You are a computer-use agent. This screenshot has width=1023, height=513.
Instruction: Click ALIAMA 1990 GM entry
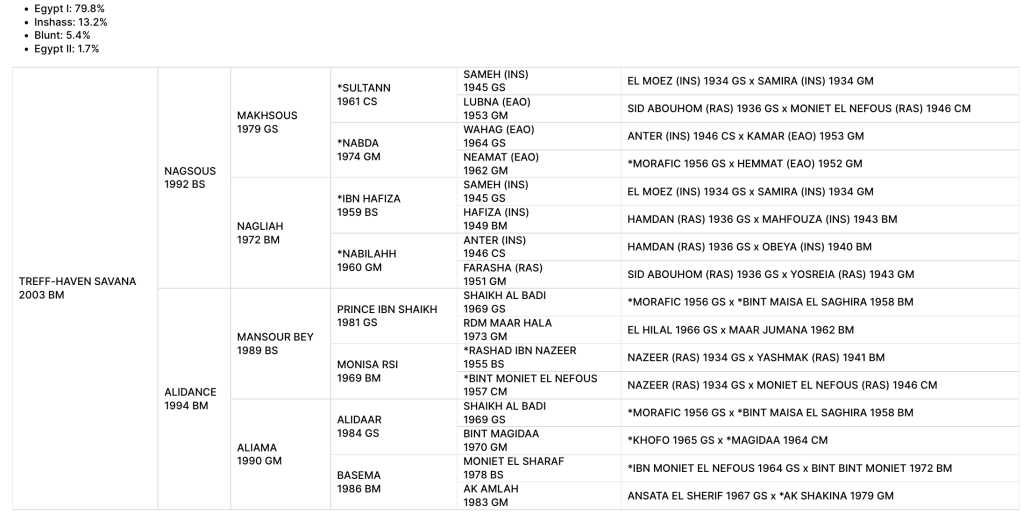click(257, 454)
